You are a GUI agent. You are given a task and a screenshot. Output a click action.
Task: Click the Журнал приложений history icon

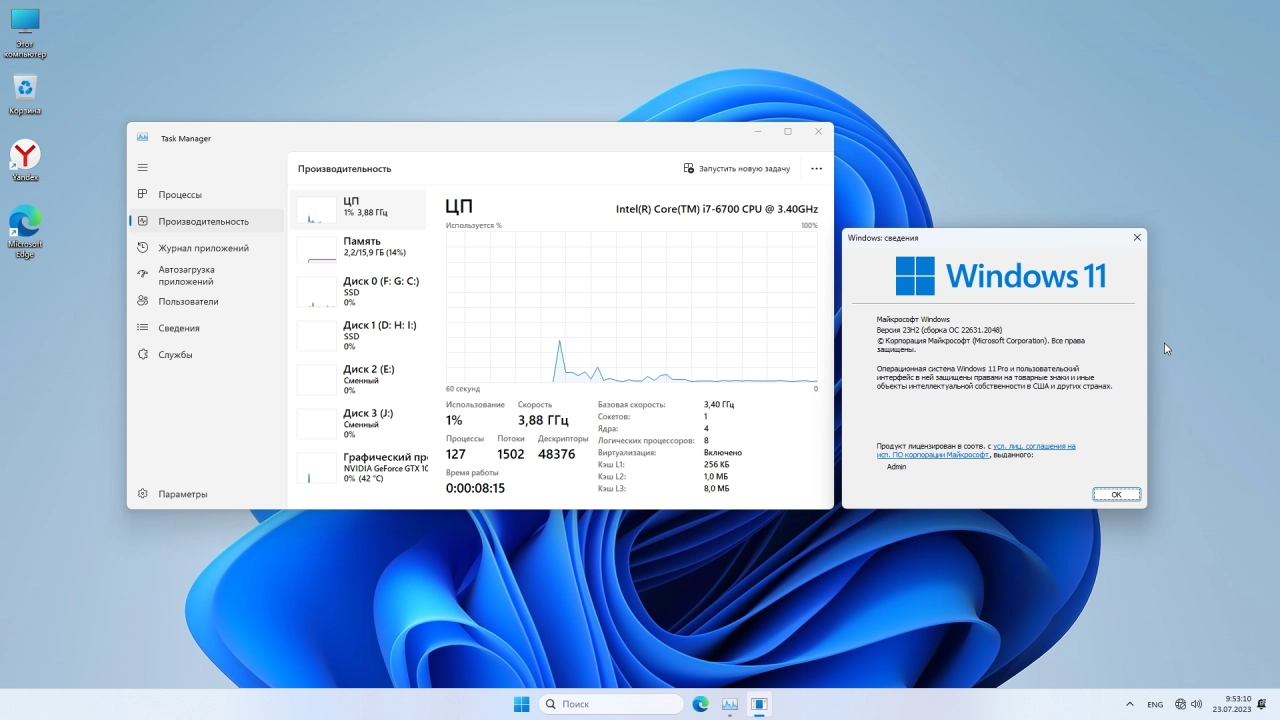point(143,248)
